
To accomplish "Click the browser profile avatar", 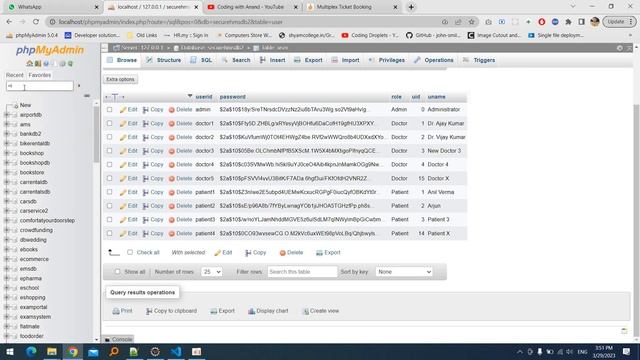I will (x=595, y=22).
